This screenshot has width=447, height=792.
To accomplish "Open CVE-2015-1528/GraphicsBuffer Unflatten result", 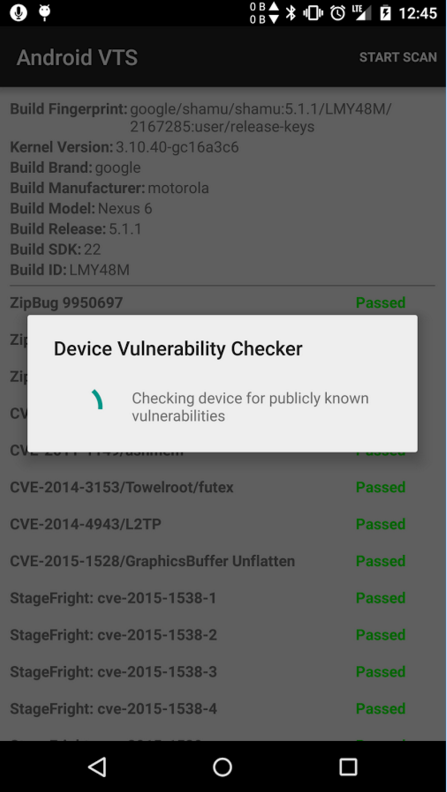I will (x=222, y=561).
